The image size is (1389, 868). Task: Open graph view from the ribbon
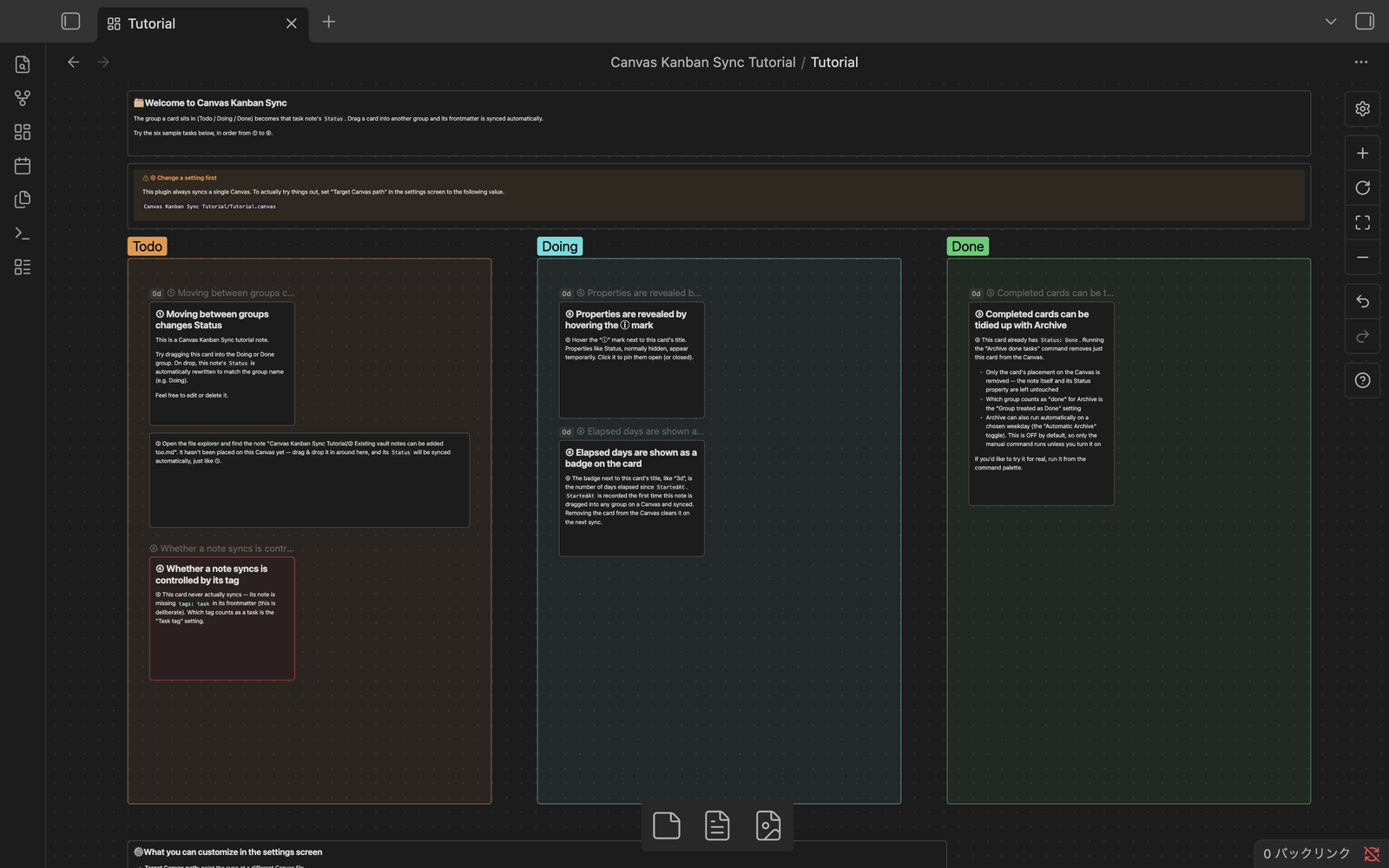(x=23, y=98)
